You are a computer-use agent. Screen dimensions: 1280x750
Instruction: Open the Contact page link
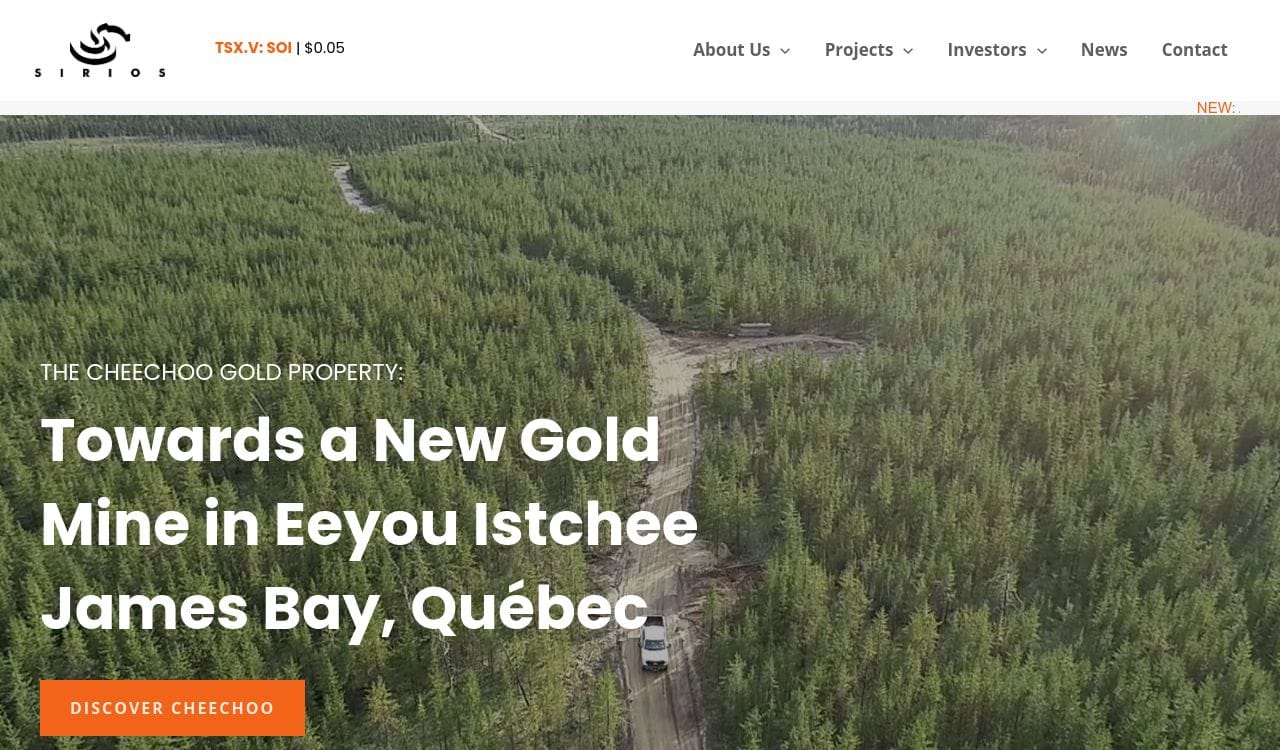tap(1194, 50)
